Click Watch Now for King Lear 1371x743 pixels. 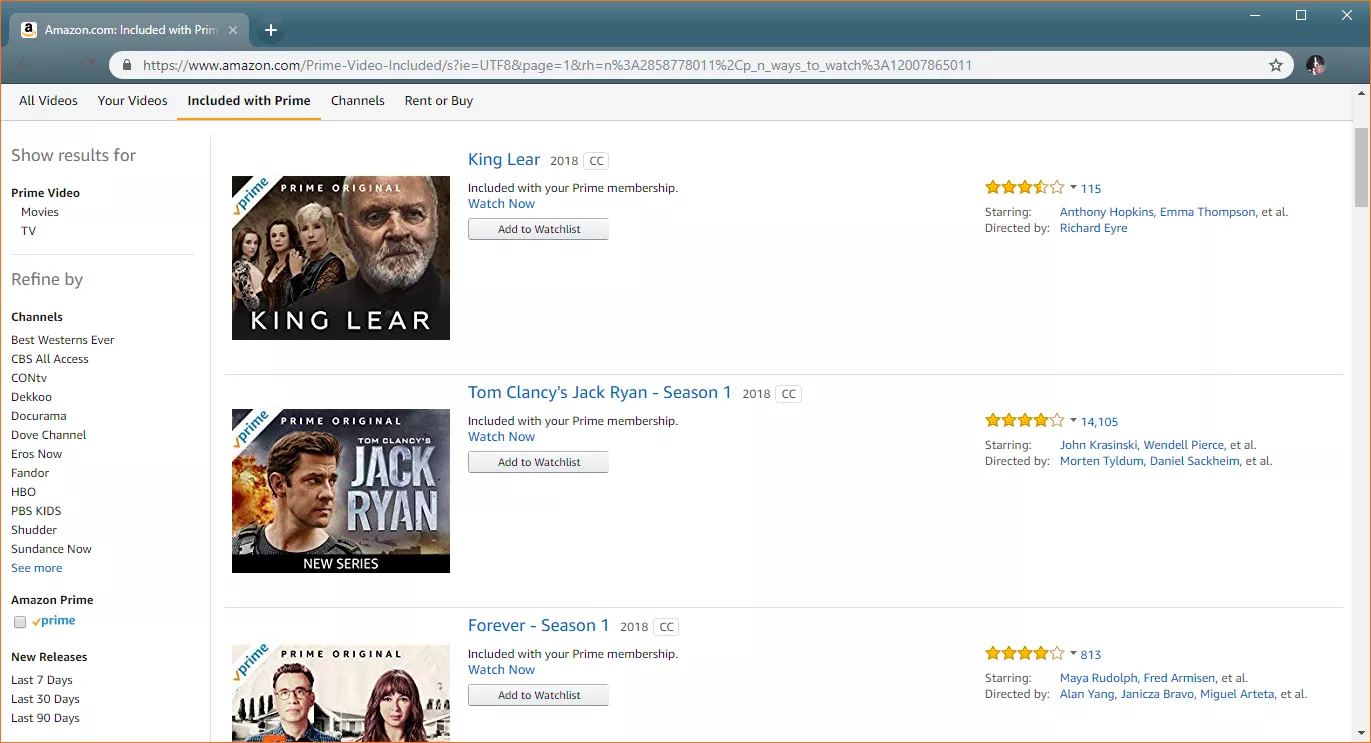(501, 204)
